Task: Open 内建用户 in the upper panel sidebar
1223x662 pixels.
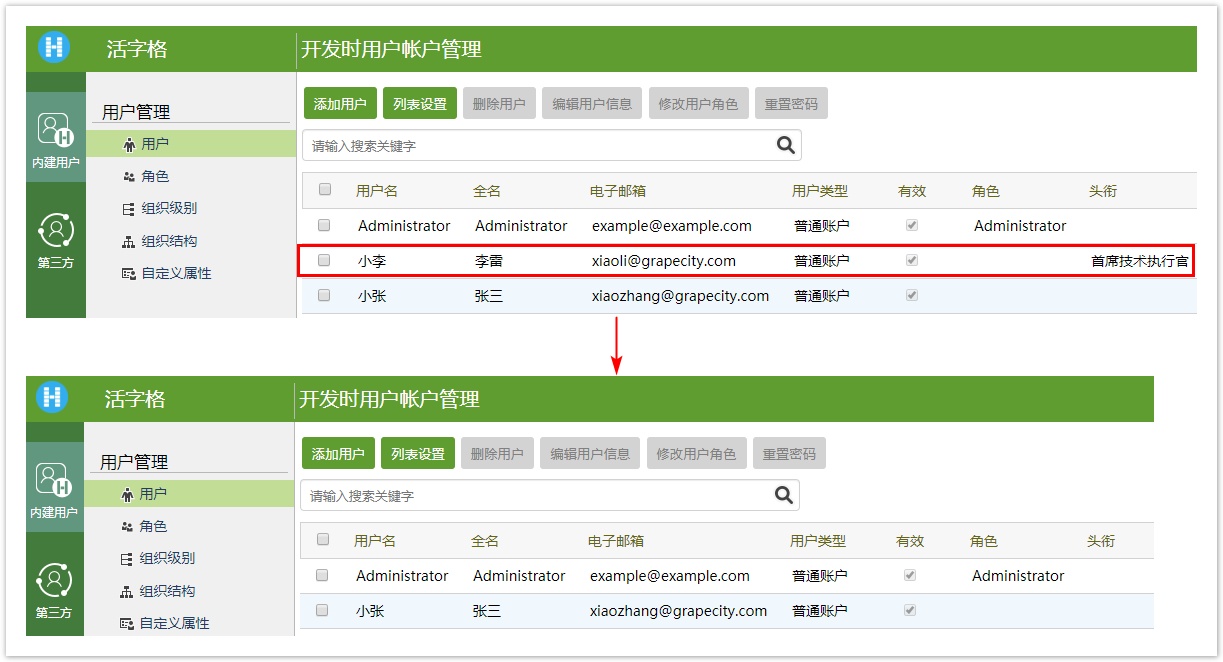Action: 55,138
